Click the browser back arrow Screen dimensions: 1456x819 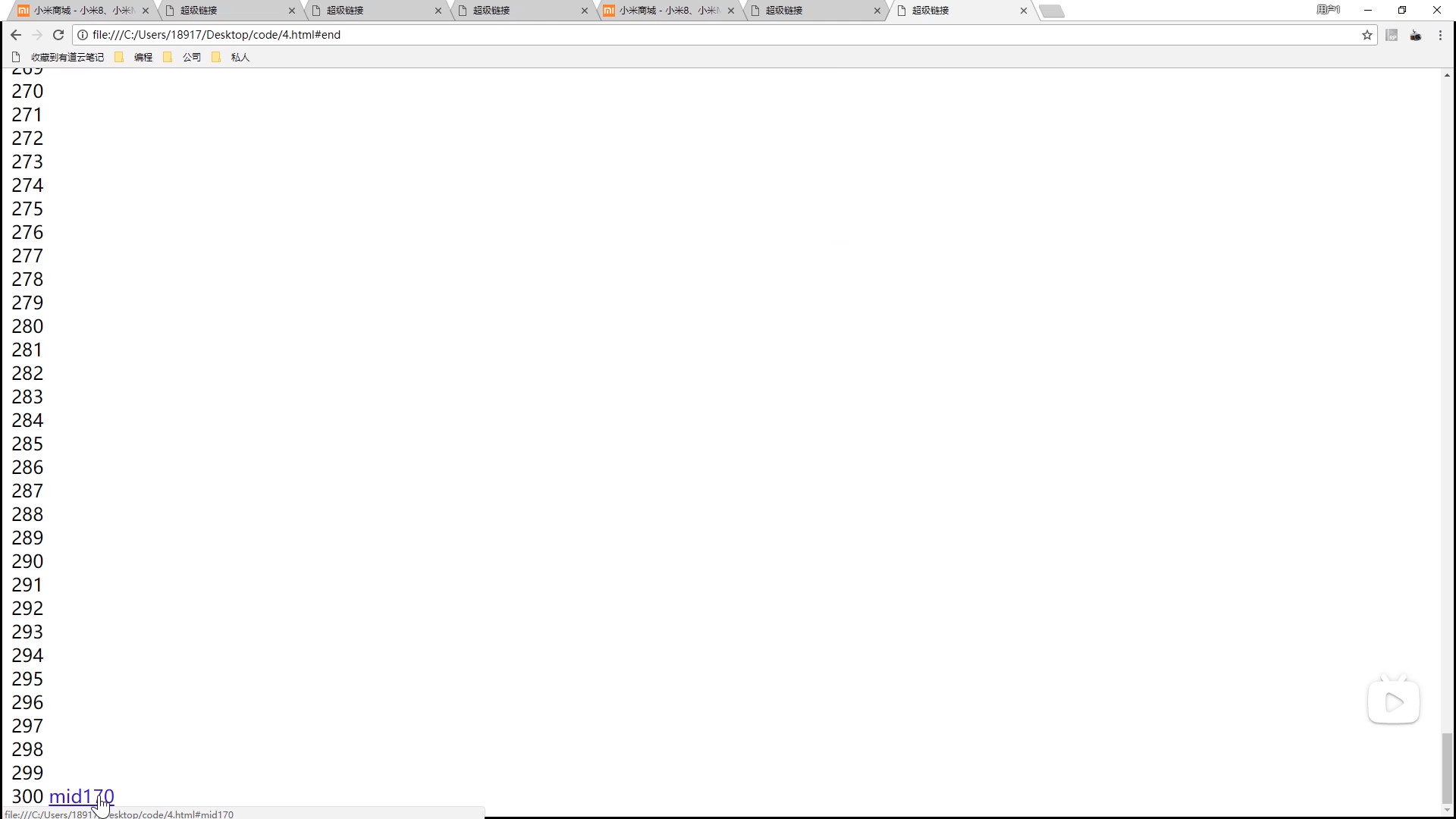[16, 35]
